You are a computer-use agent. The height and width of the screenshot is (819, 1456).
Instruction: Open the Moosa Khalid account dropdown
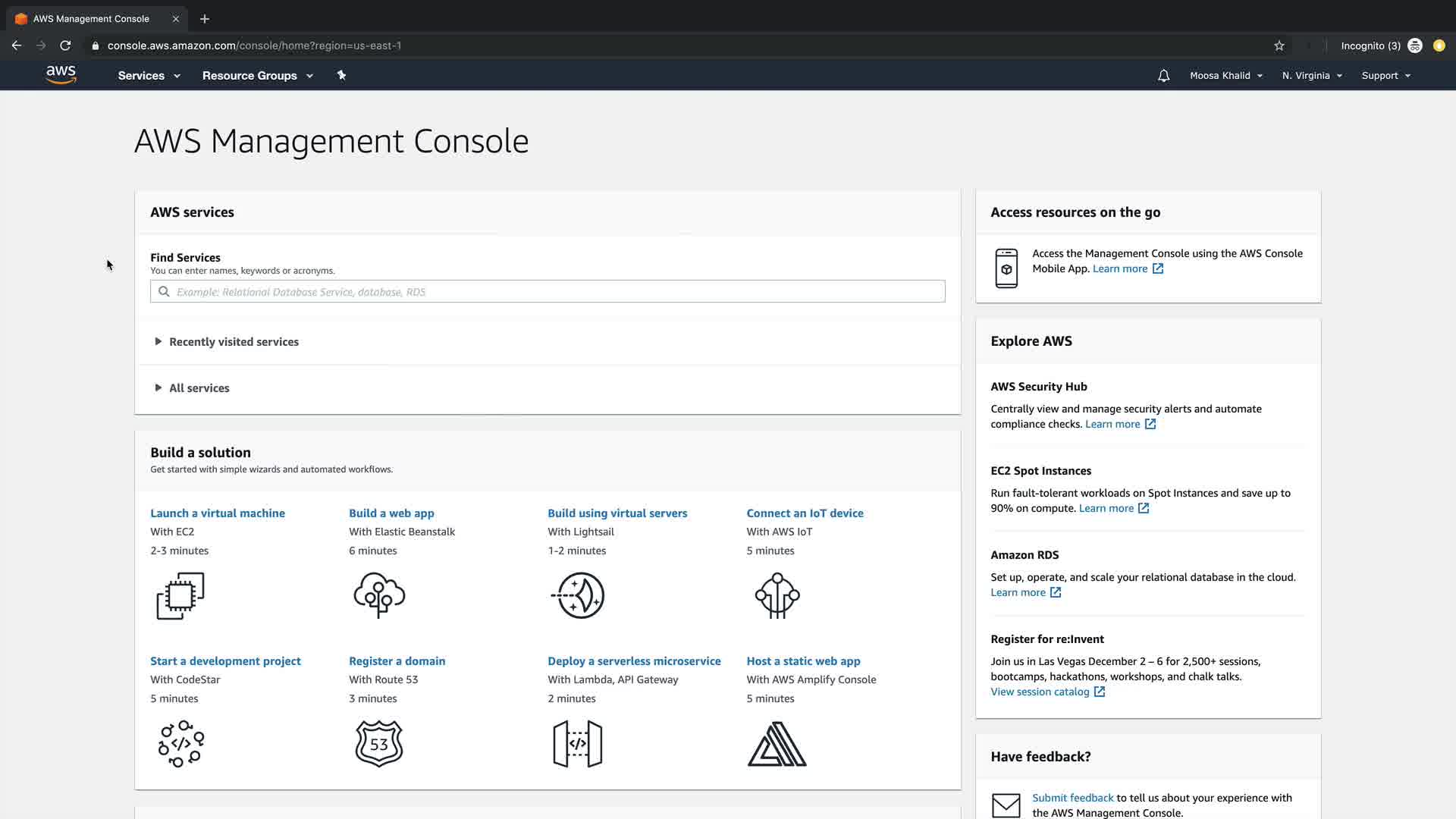pos(1225,76)
